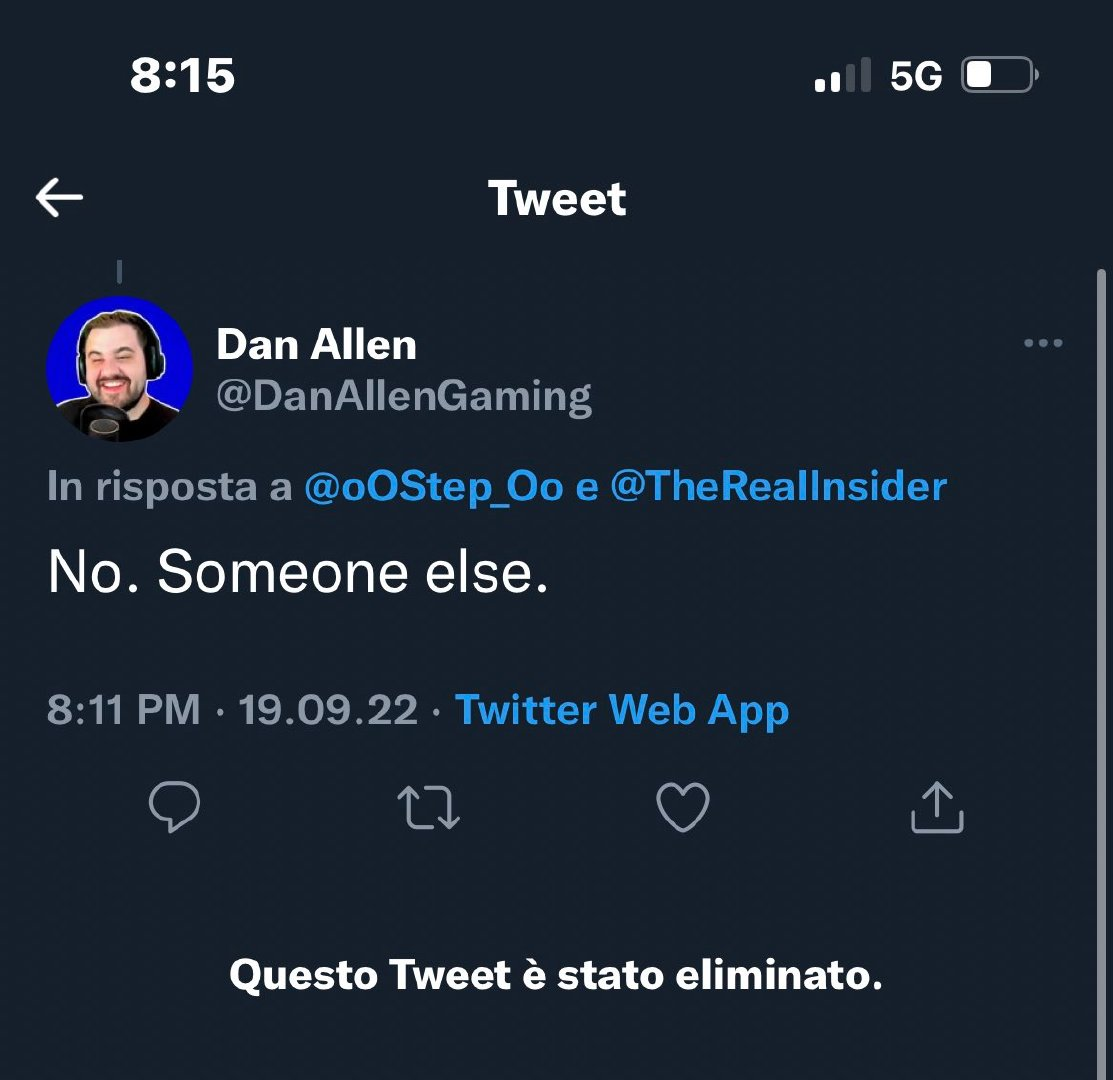The image size is (1113, 1080).
Task: Select the tweet text "No. Someone else."
Action: coord(298,573)
